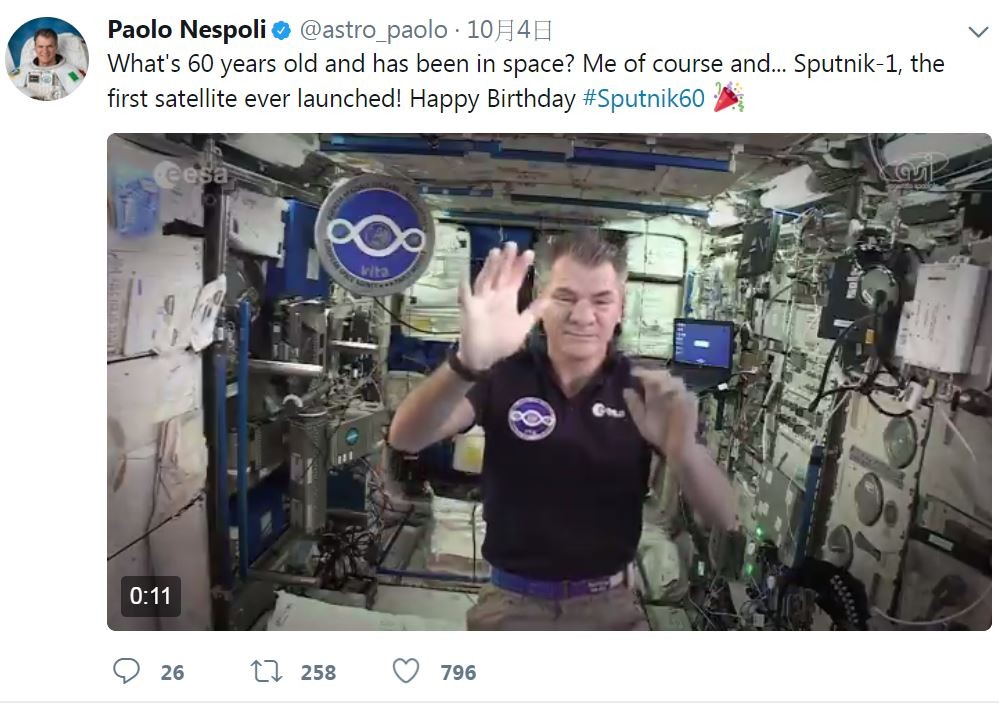This screenshot has height=705, width=999.
Task: Play the video of the waving astronaut
Action: point(549,382)
